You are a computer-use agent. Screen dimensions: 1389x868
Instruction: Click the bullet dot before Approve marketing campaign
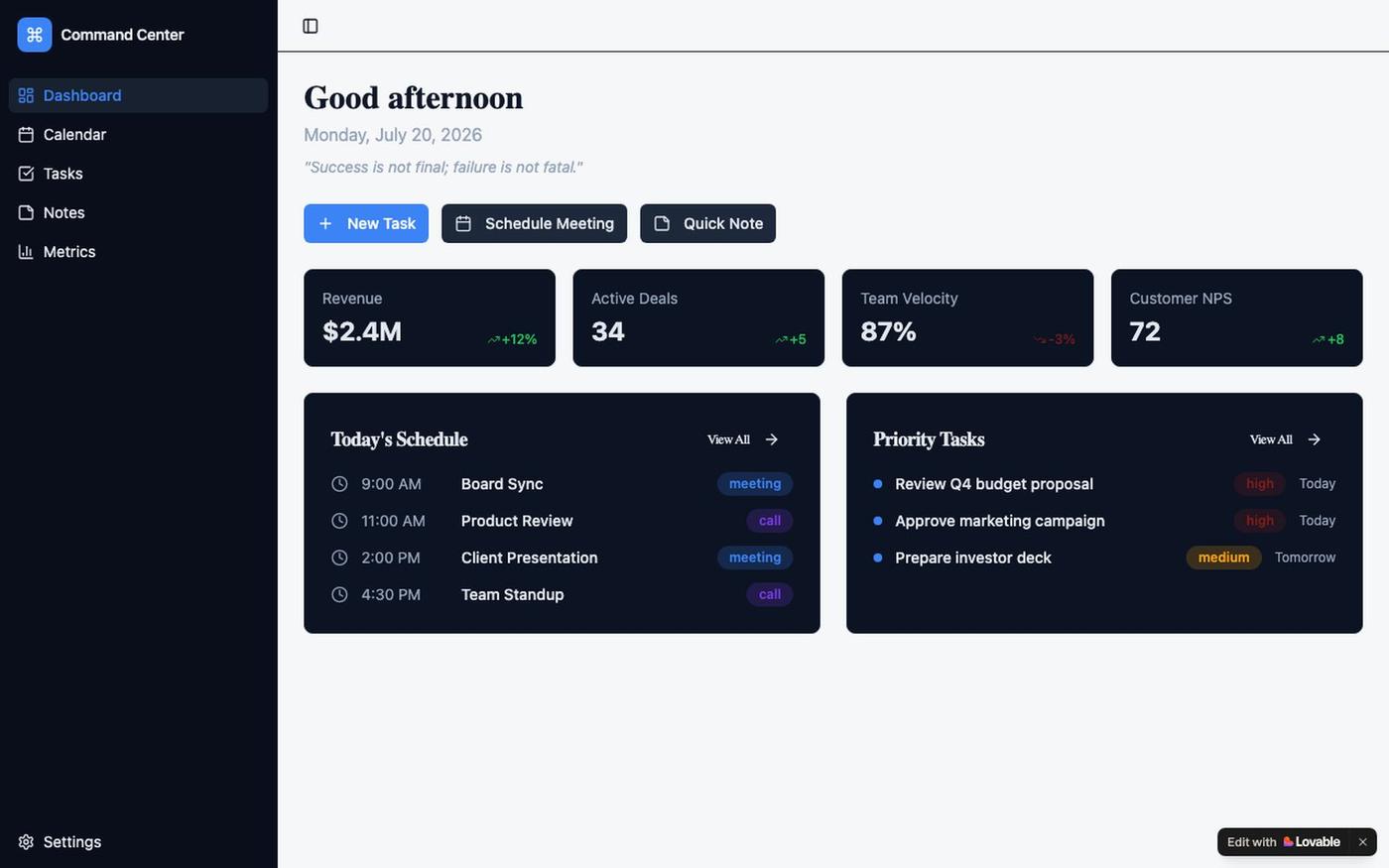(878, 521)
